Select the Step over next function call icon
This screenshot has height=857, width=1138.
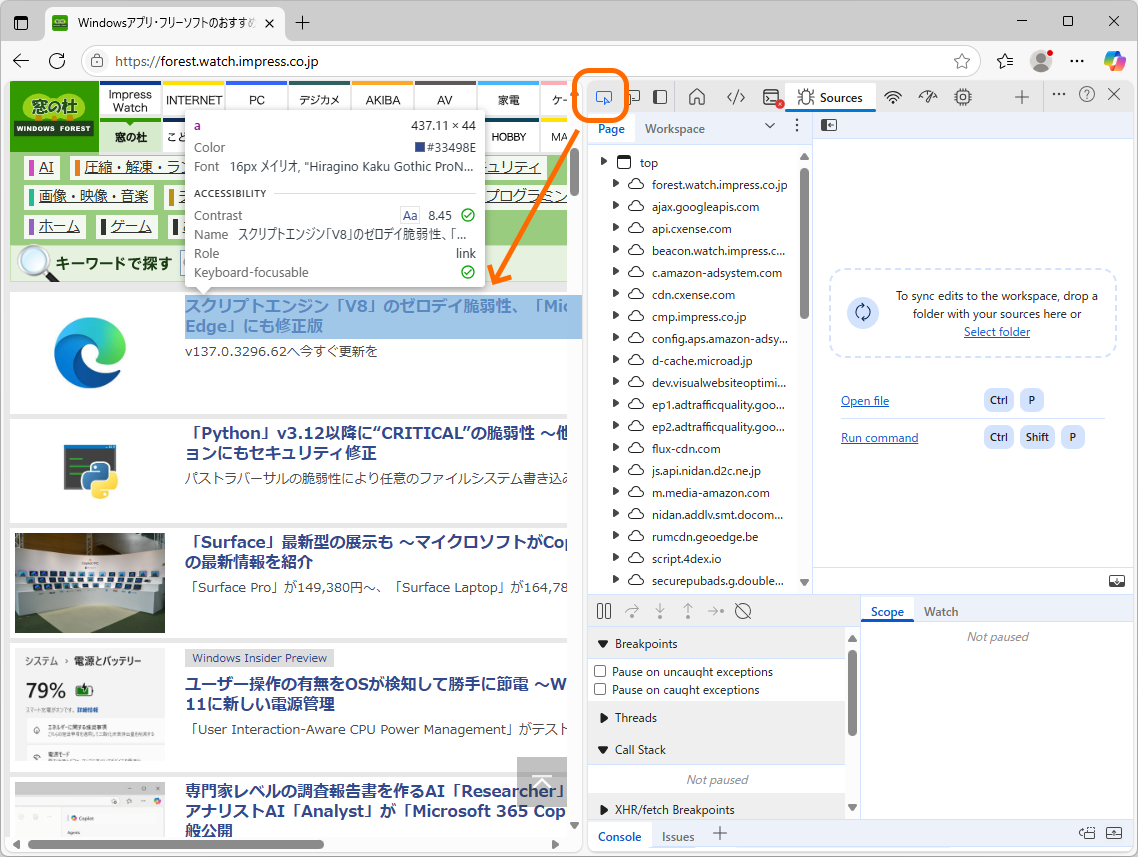coord(632,611)
